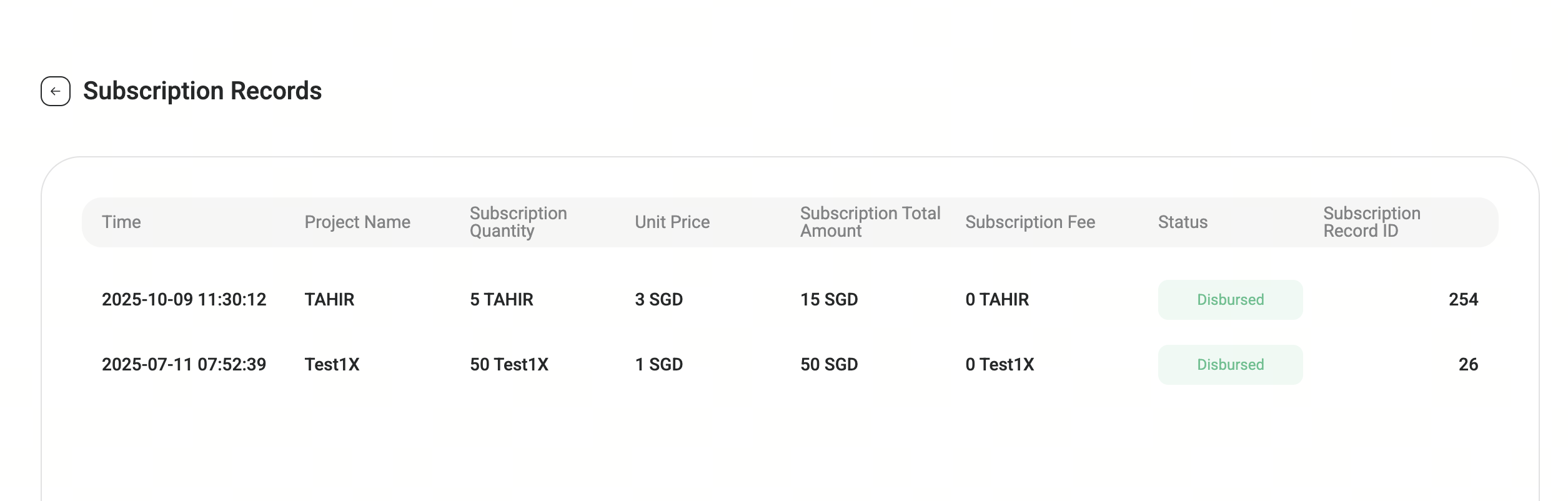The height and width of the screenshot is (501, 1568).
Task: Click the Subscription Record ID header
Action: (1371, 222)
